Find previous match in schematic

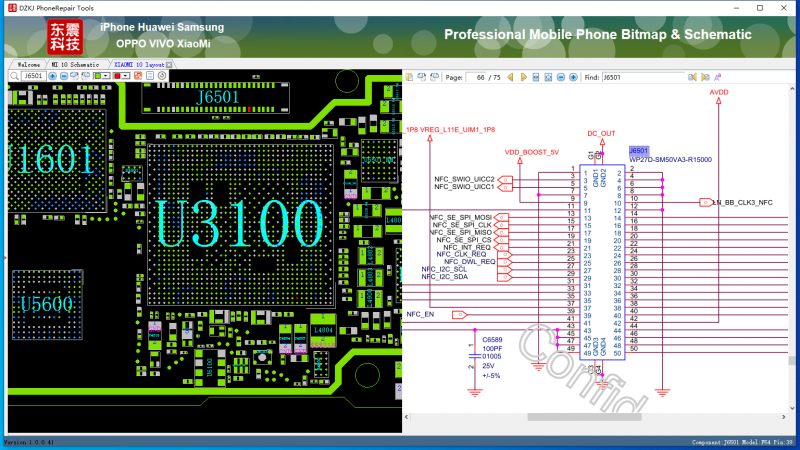692,77
